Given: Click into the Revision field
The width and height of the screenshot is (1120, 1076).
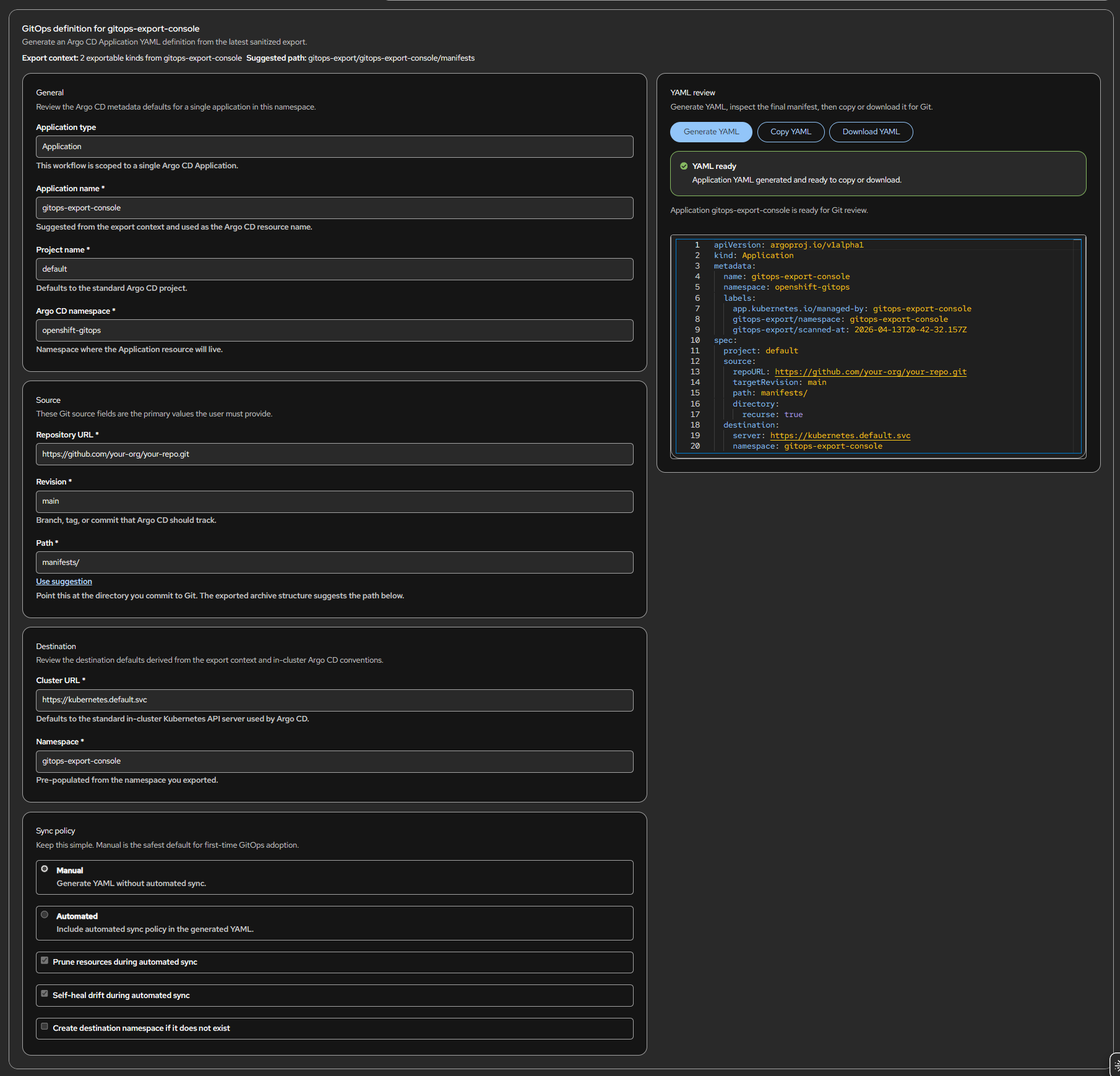Looking at the screenshot, I should [335, 502].
